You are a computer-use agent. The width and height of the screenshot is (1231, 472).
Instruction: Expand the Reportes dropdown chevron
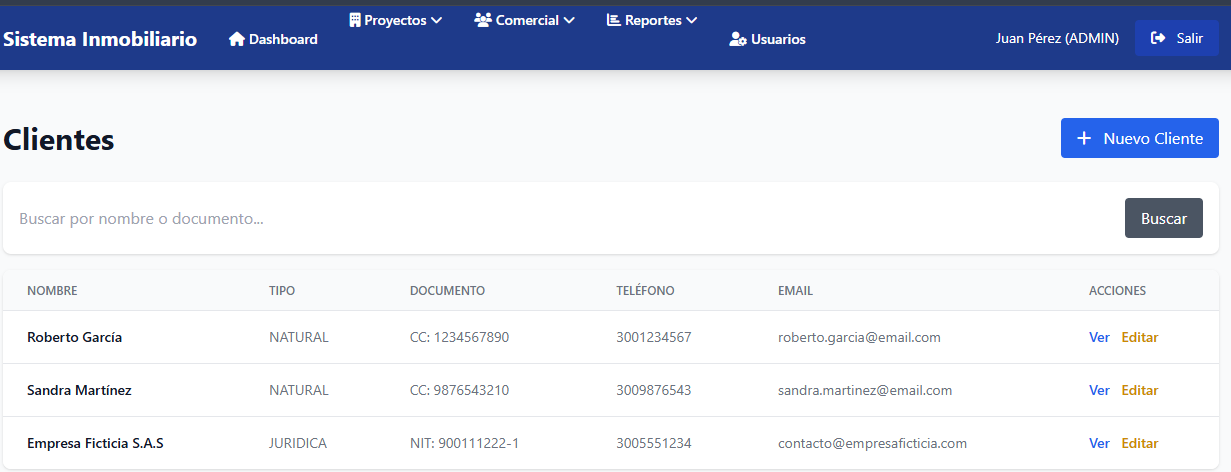point(692,20)
